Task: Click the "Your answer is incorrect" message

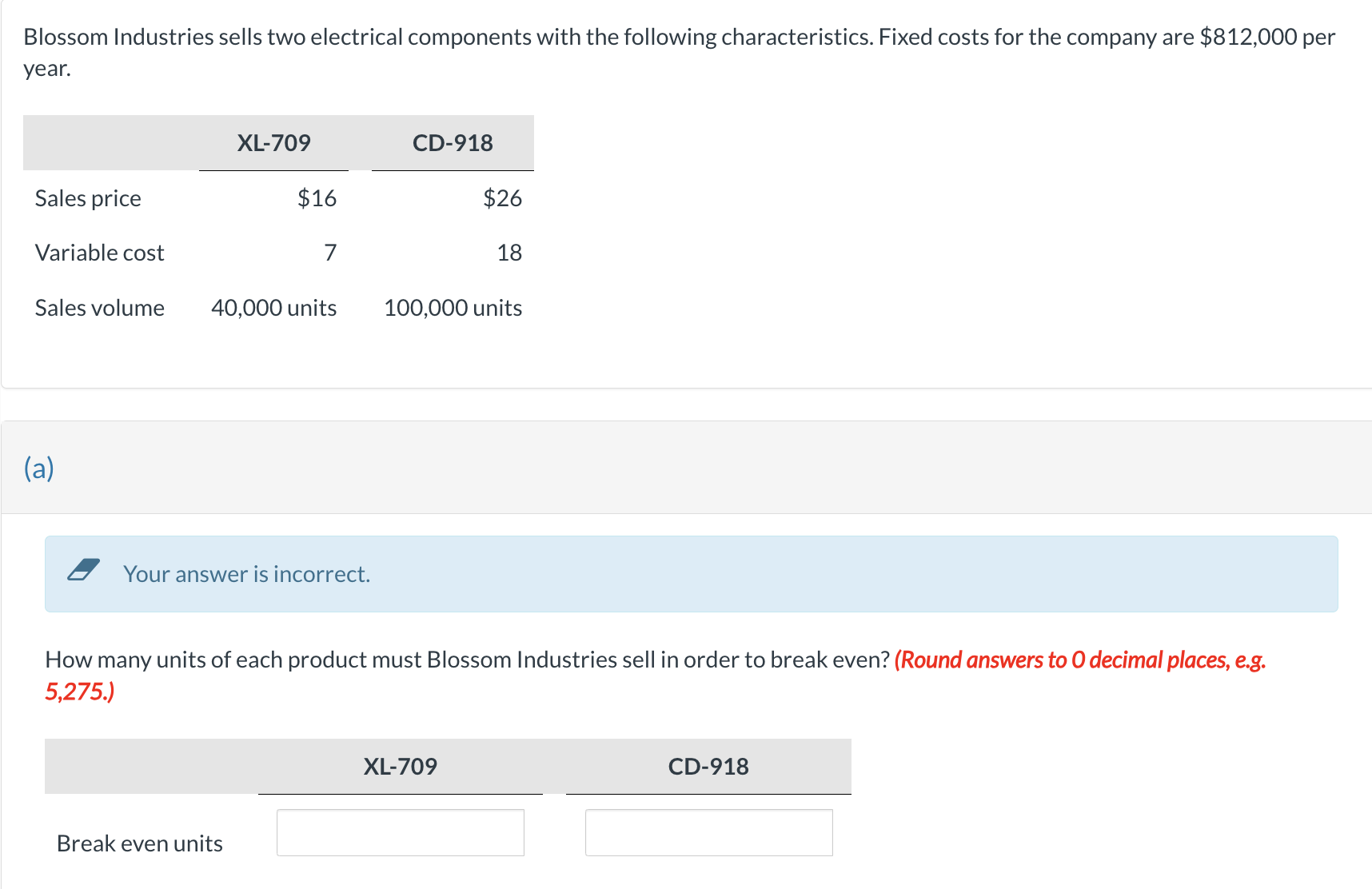Action: (x=246, y=574)
